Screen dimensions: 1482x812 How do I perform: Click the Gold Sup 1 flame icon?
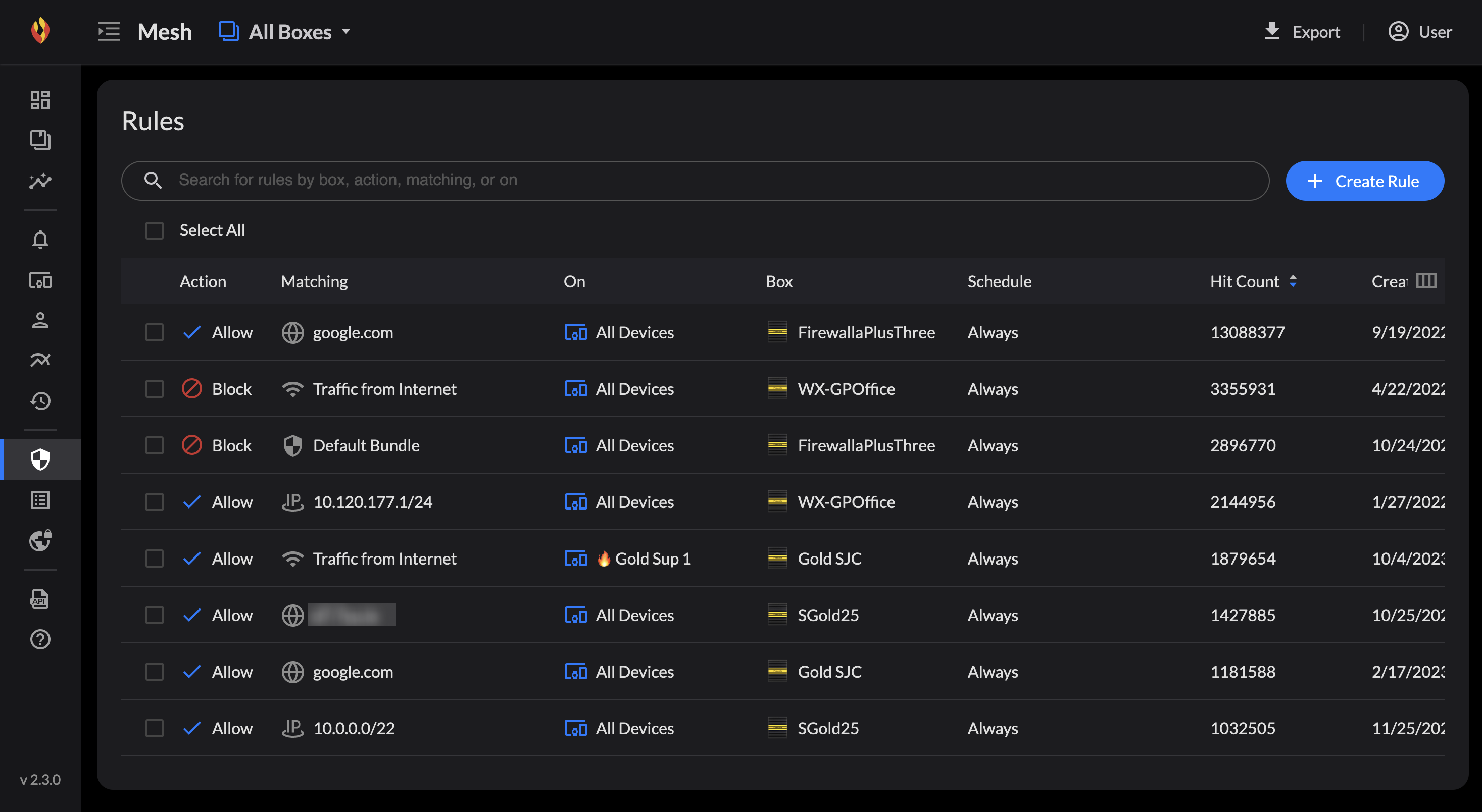click(x=604, y=559)
